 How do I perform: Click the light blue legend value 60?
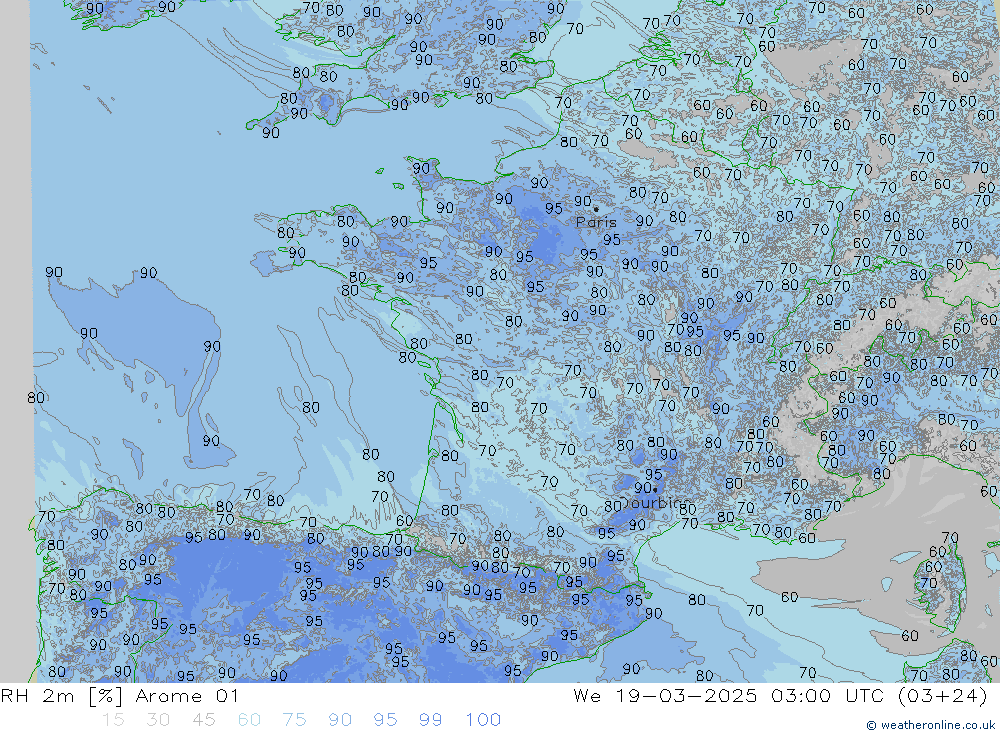249,720
